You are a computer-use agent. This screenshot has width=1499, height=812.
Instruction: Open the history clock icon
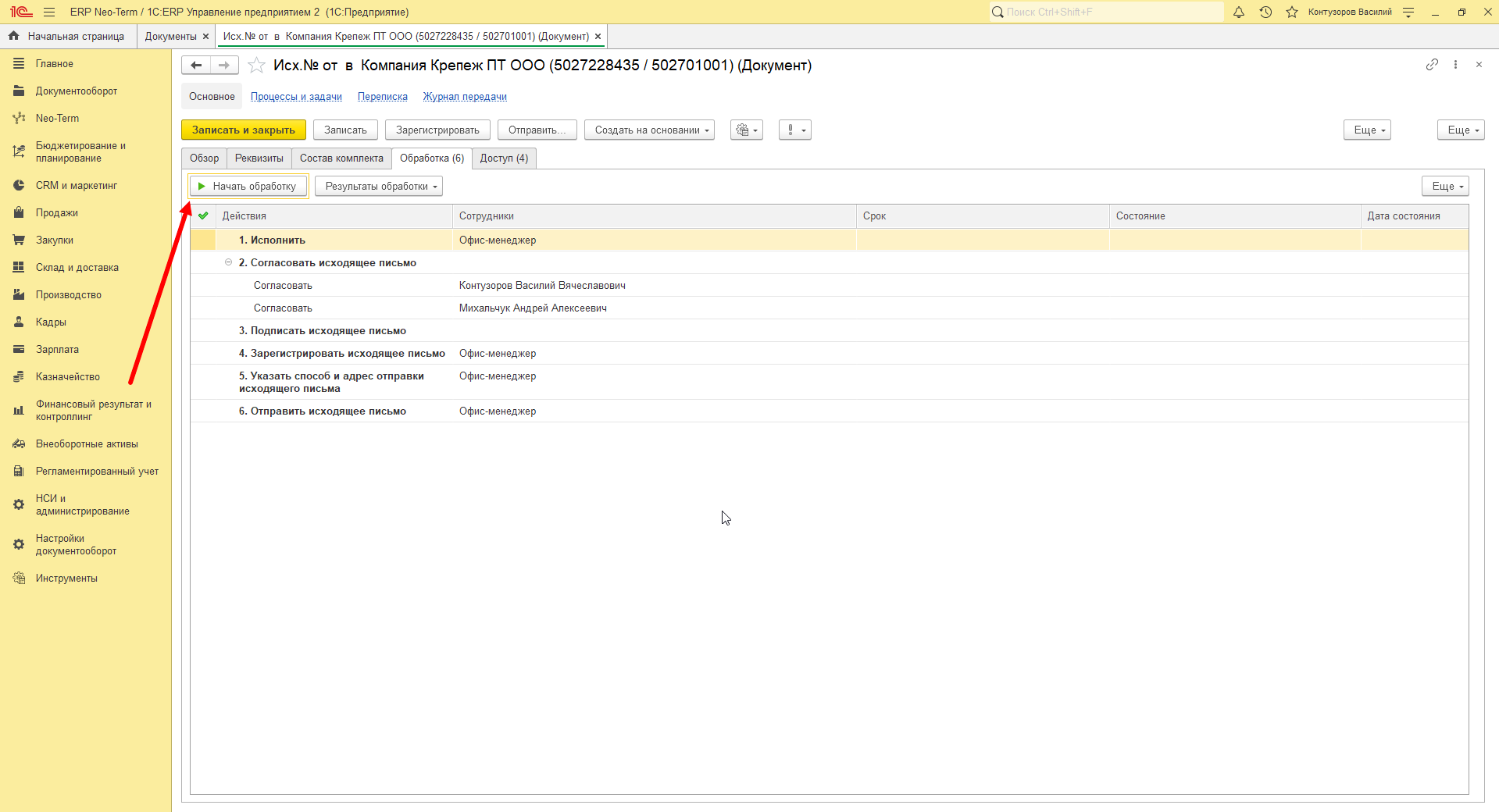pos(1265,12)
